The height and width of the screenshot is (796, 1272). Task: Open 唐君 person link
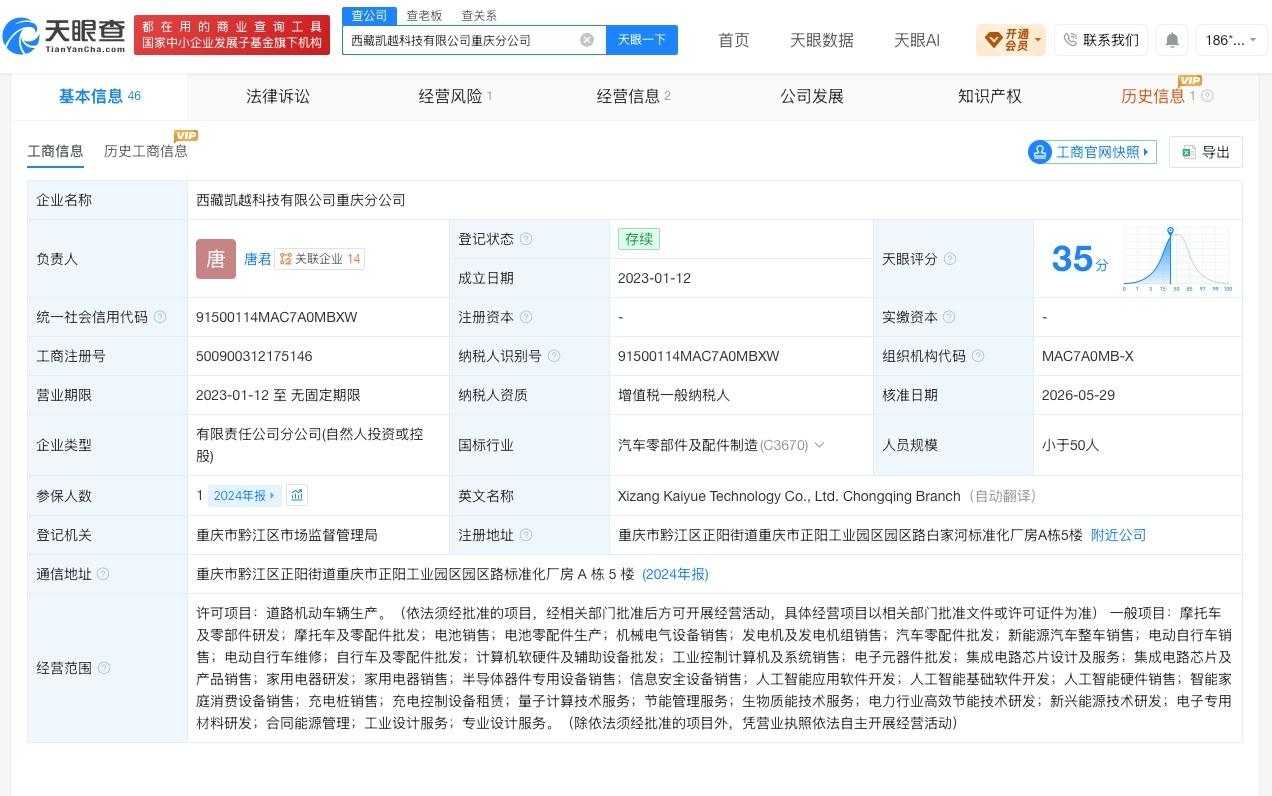pos(258,259)
